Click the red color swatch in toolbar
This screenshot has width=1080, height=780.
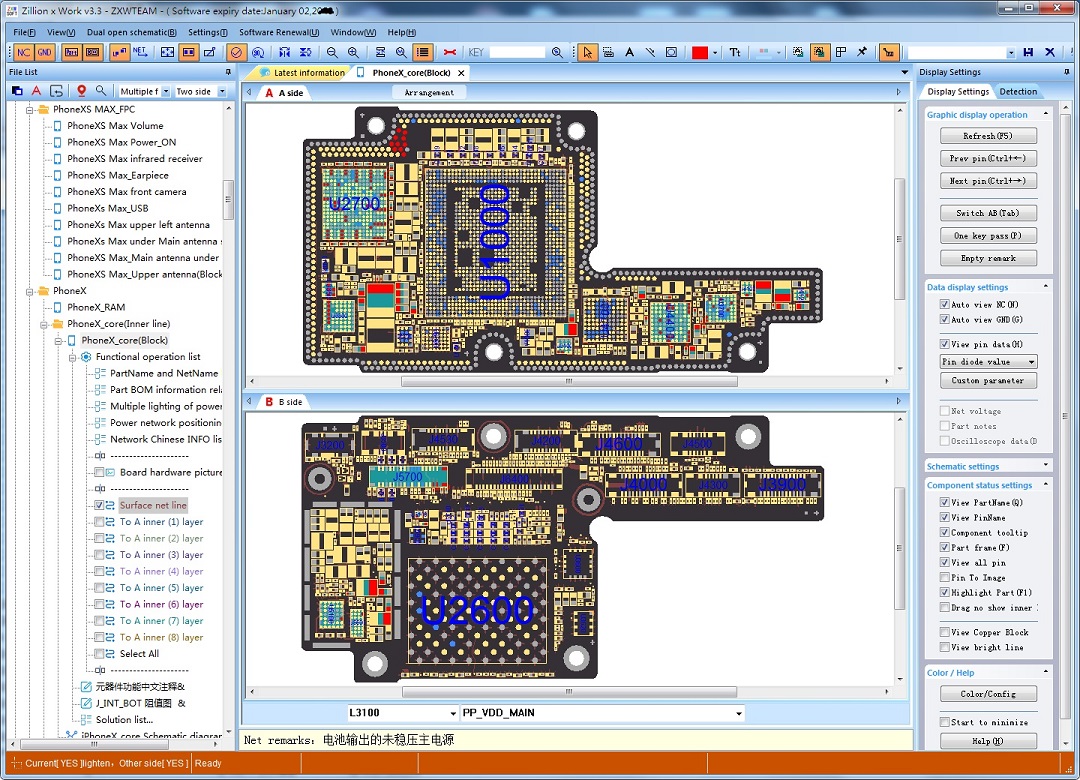click(x=700, y=52)
